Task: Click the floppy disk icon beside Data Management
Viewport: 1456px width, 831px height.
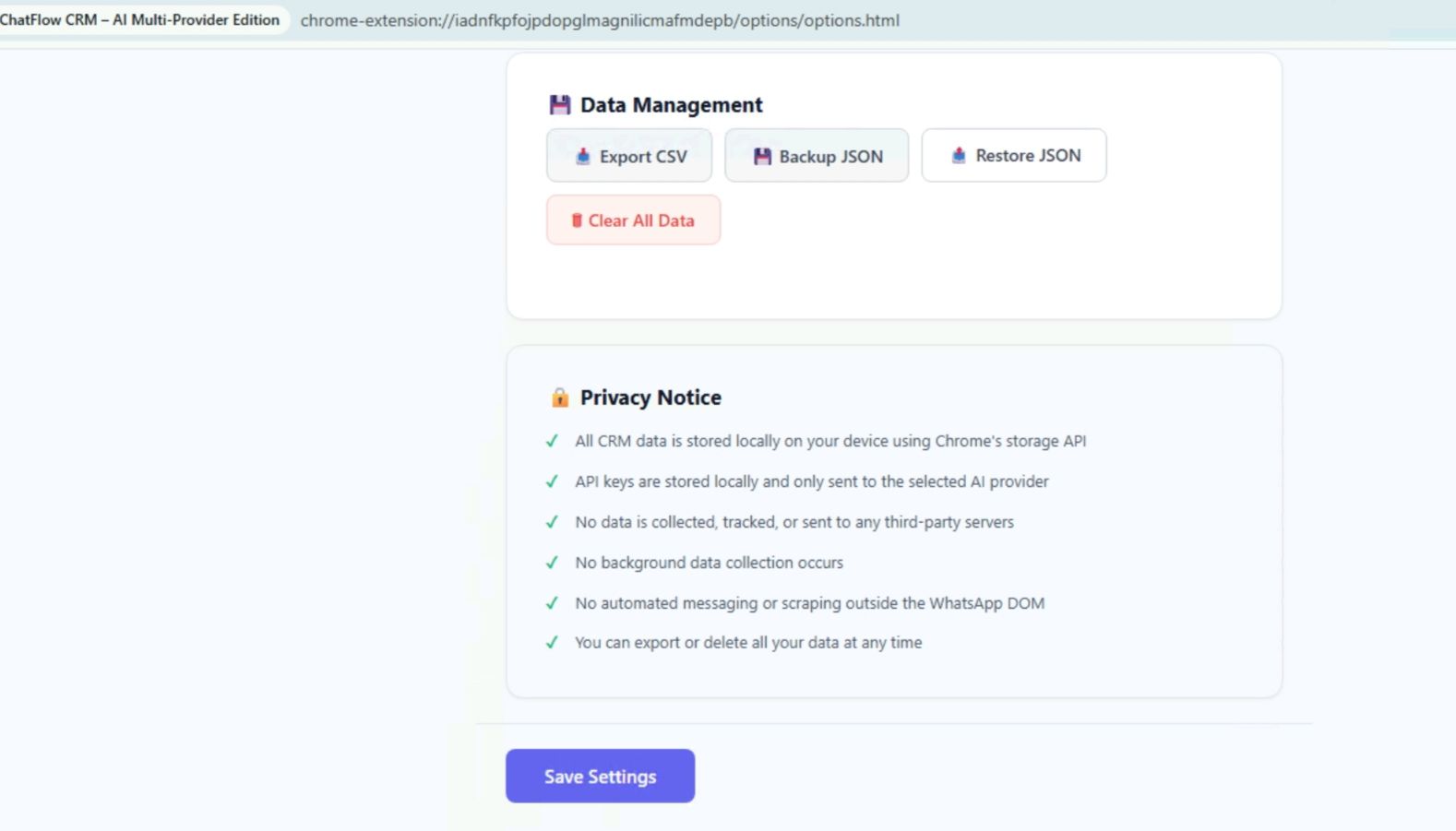Action: pos(560,105)
